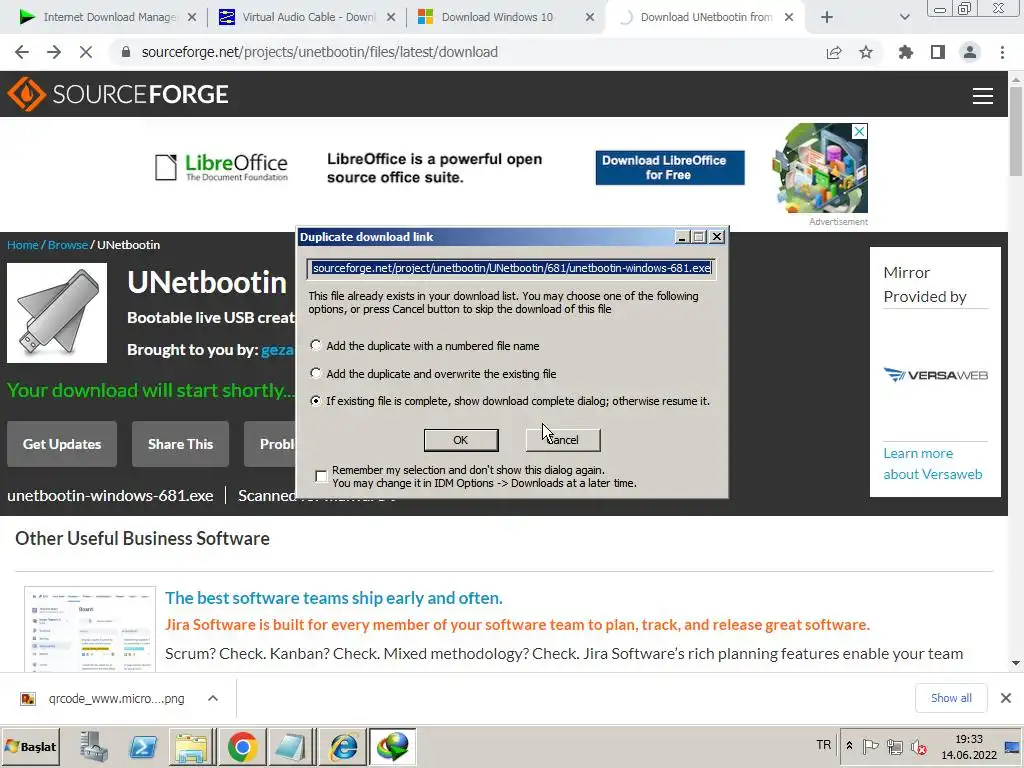The height and width of the screenshot is (768, 1024).
Task: Click the Chrome address bar URL
Action: [x=319, y=52]
